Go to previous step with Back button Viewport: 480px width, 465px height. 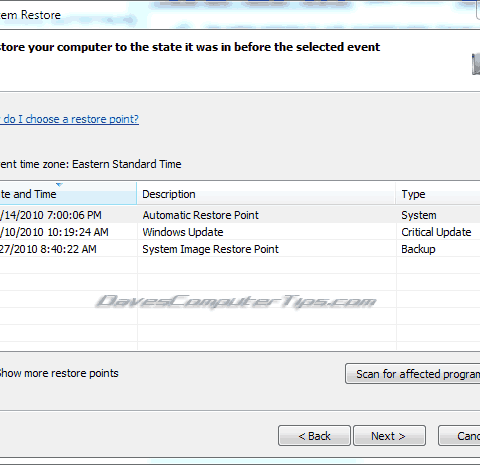pyautogui.click(x=314, y=436)
